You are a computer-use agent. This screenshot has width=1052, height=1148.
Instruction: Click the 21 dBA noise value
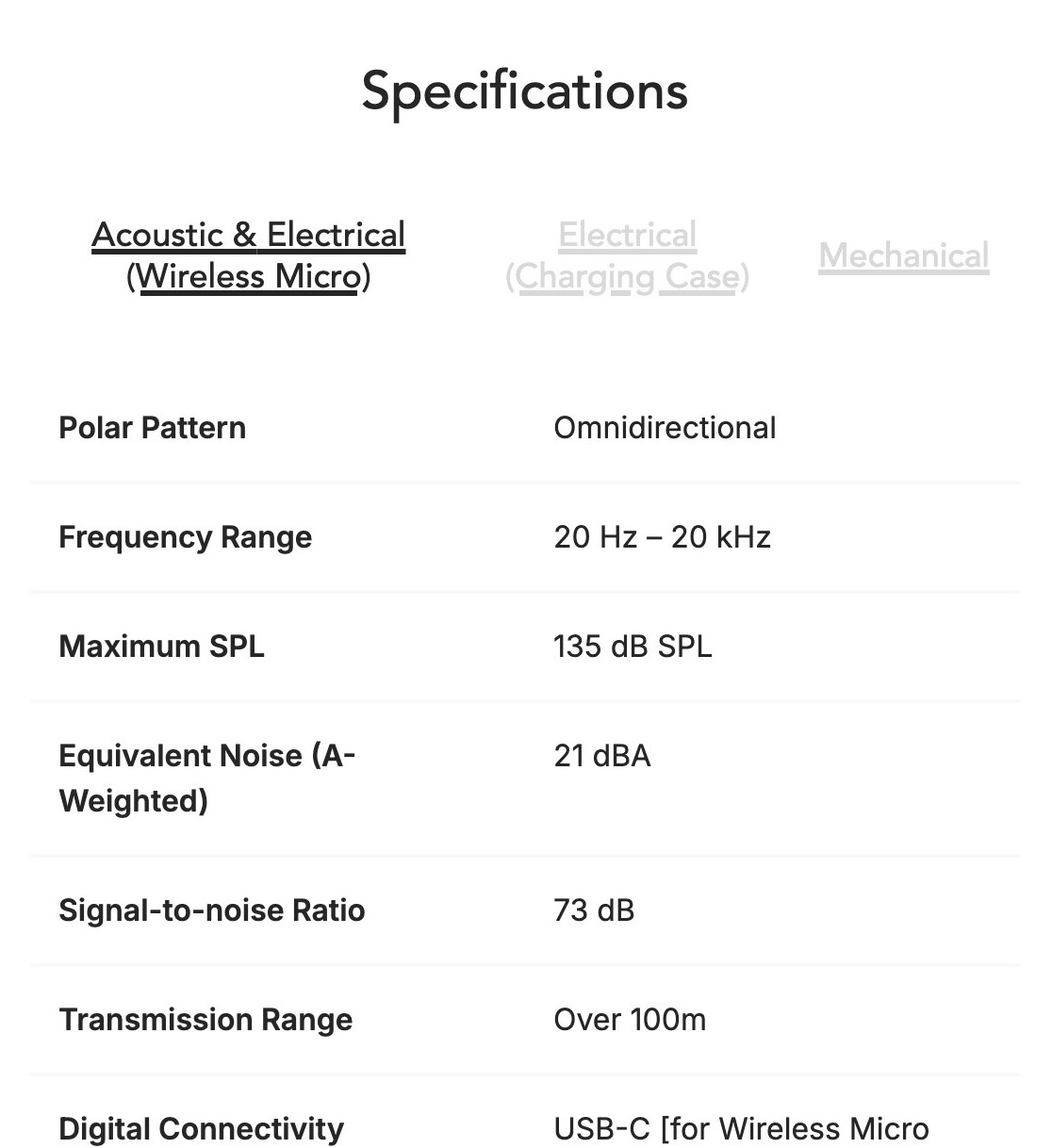point(602,756)
